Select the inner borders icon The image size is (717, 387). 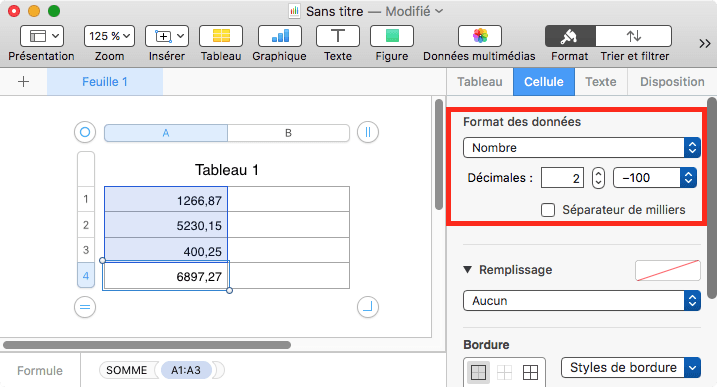point(504,372)
